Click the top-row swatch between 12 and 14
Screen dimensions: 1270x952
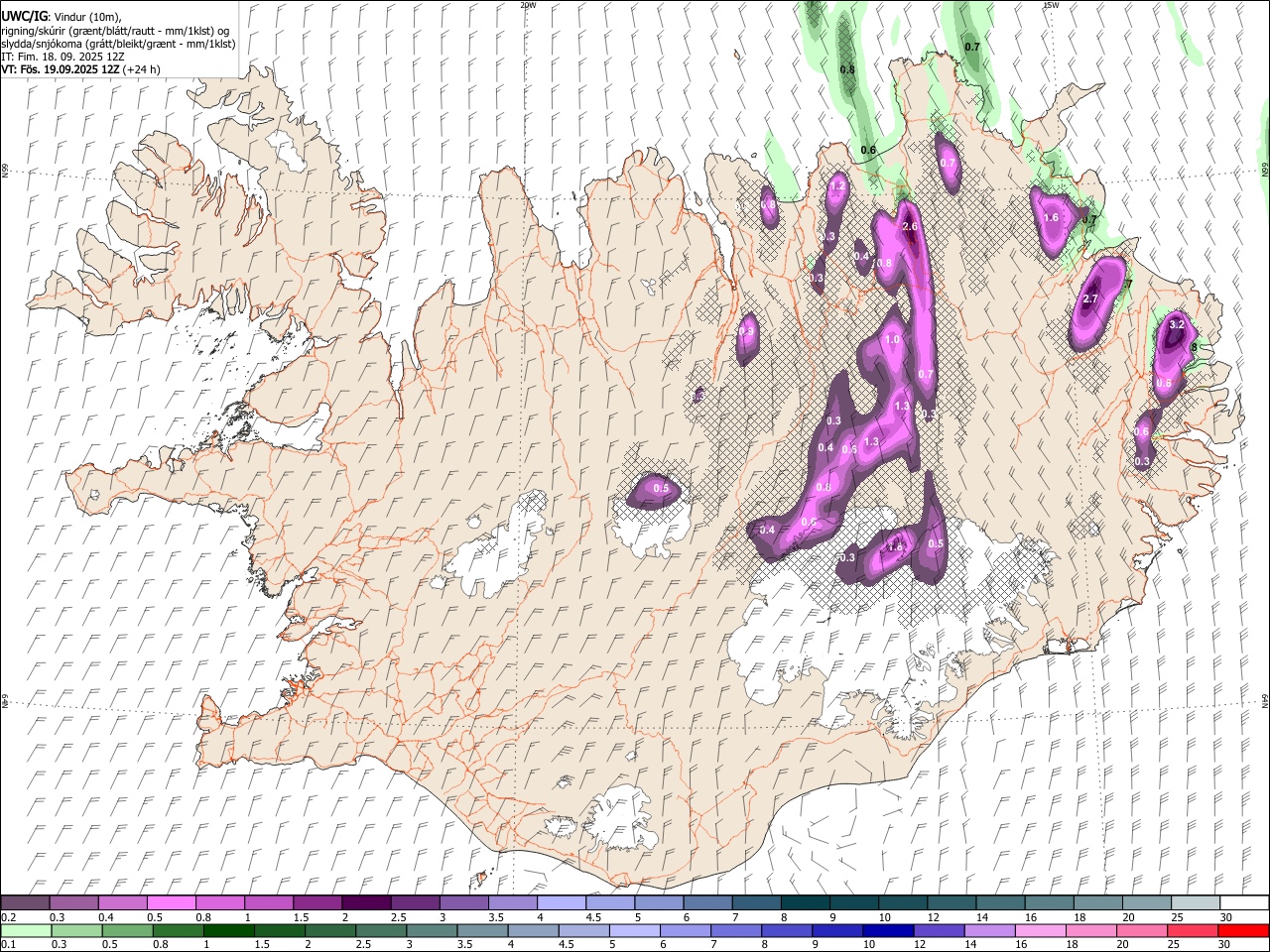tap(951, 902)
